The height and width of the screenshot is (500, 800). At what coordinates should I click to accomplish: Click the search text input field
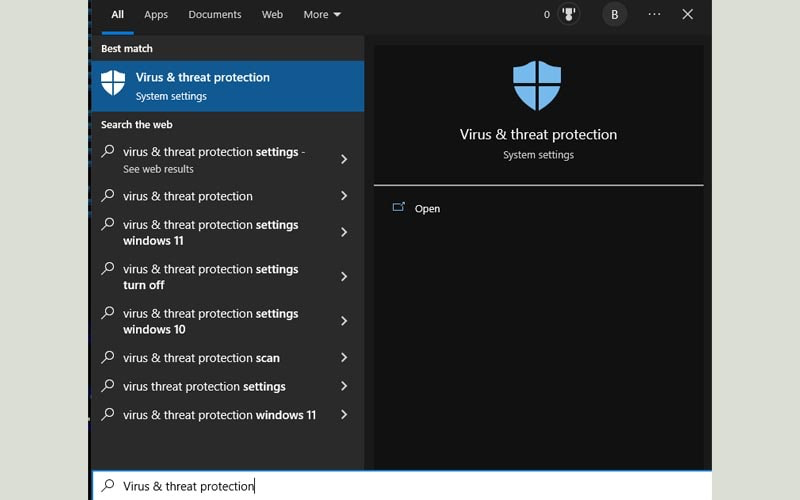pyautogui.click(x=400, y=486)
